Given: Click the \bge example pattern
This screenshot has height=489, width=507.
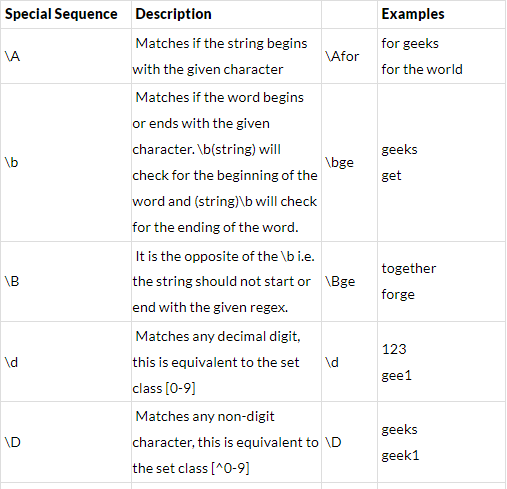Looking at the screenshot, I should click(x=339, y=163).
